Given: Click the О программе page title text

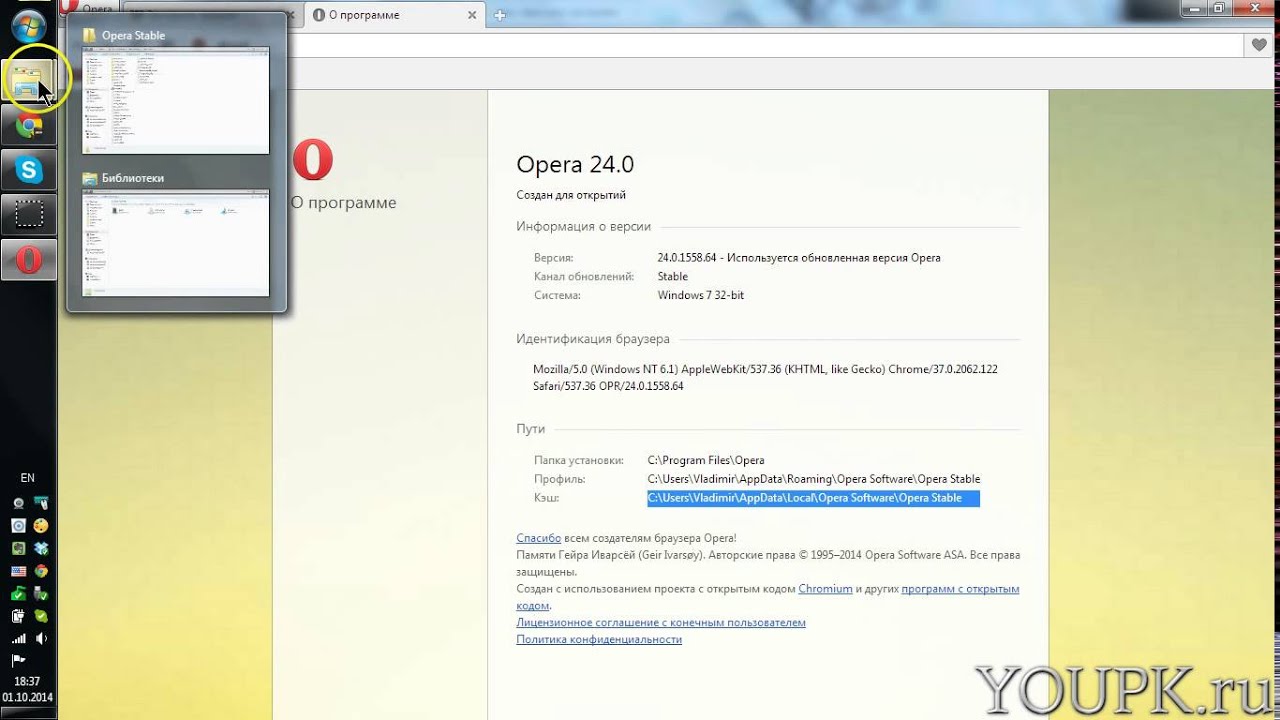Looking at the screenshot, I should (x=344, y=202).
